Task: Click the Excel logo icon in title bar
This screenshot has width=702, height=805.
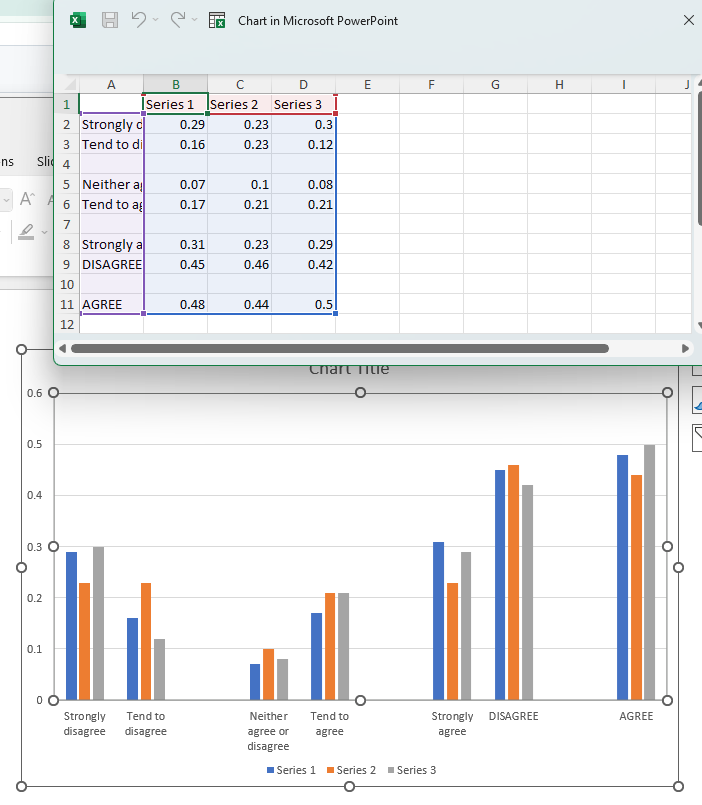Action: [x=77, y=20]
